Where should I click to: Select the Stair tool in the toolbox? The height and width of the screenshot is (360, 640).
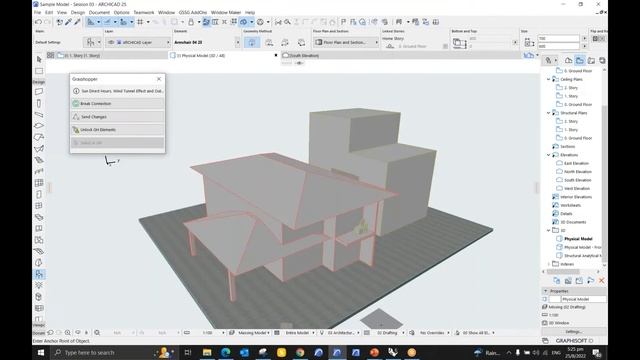tap(39, 160)
